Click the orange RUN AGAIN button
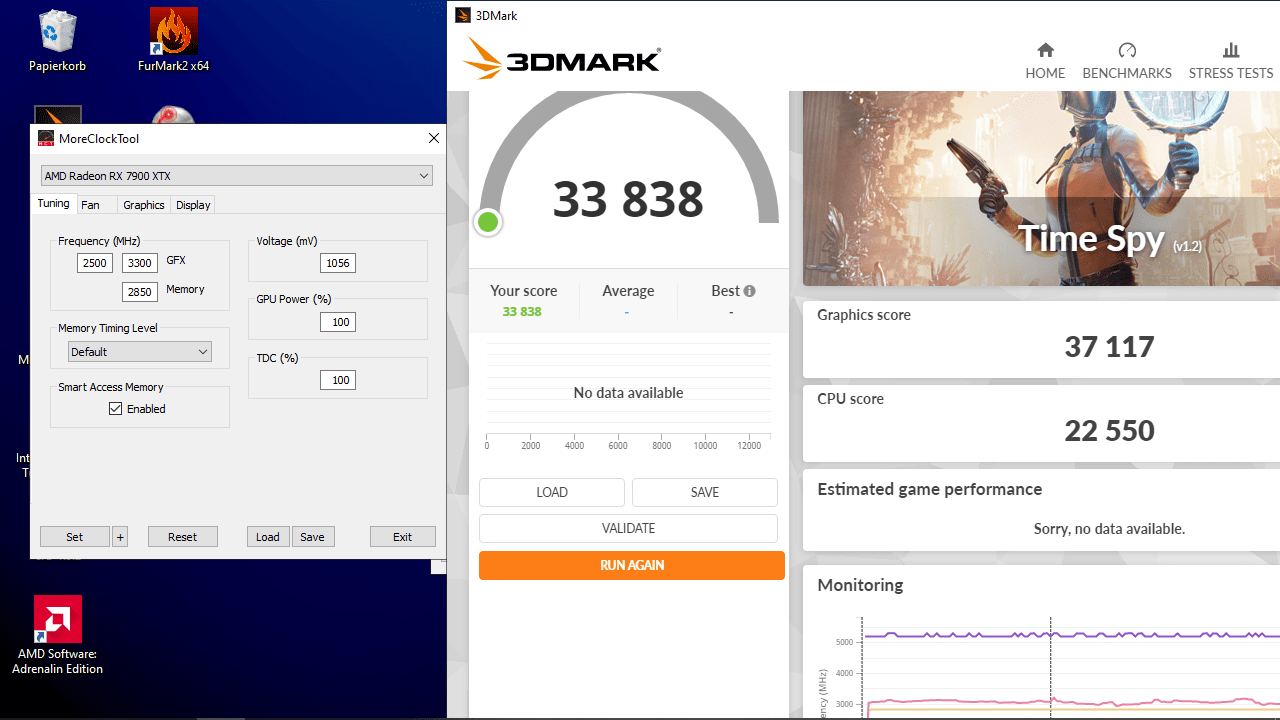The image size is (1280, 720). (x=632, y=565)
